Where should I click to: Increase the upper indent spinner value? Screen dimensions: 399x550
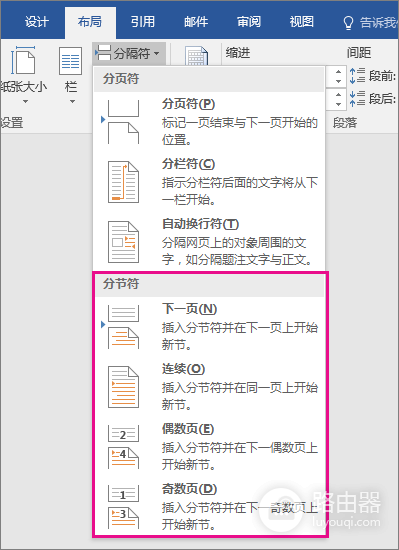pos(338,72)
